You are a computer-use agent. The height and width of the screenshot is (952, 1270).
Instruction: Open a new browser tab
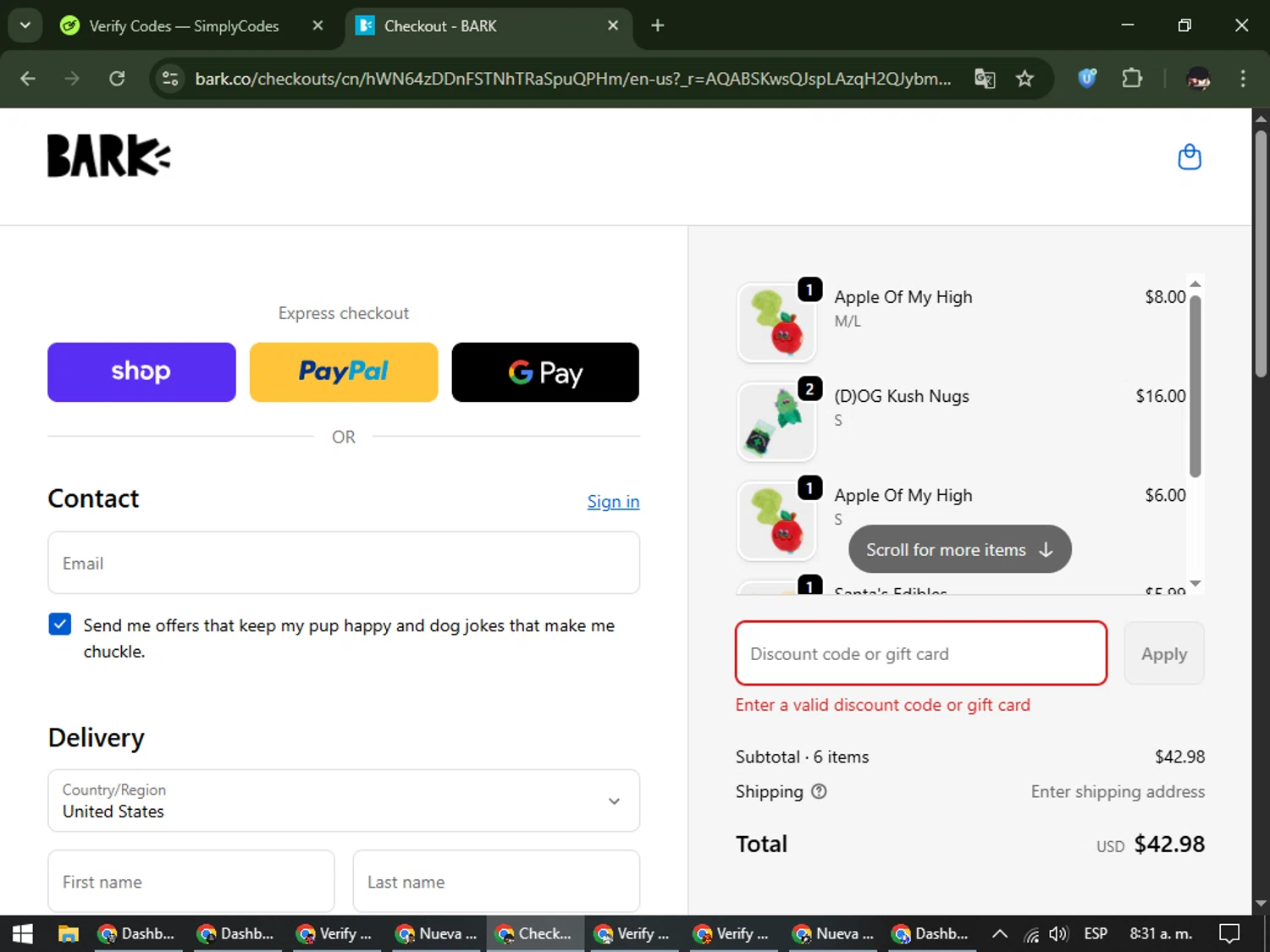658,26
